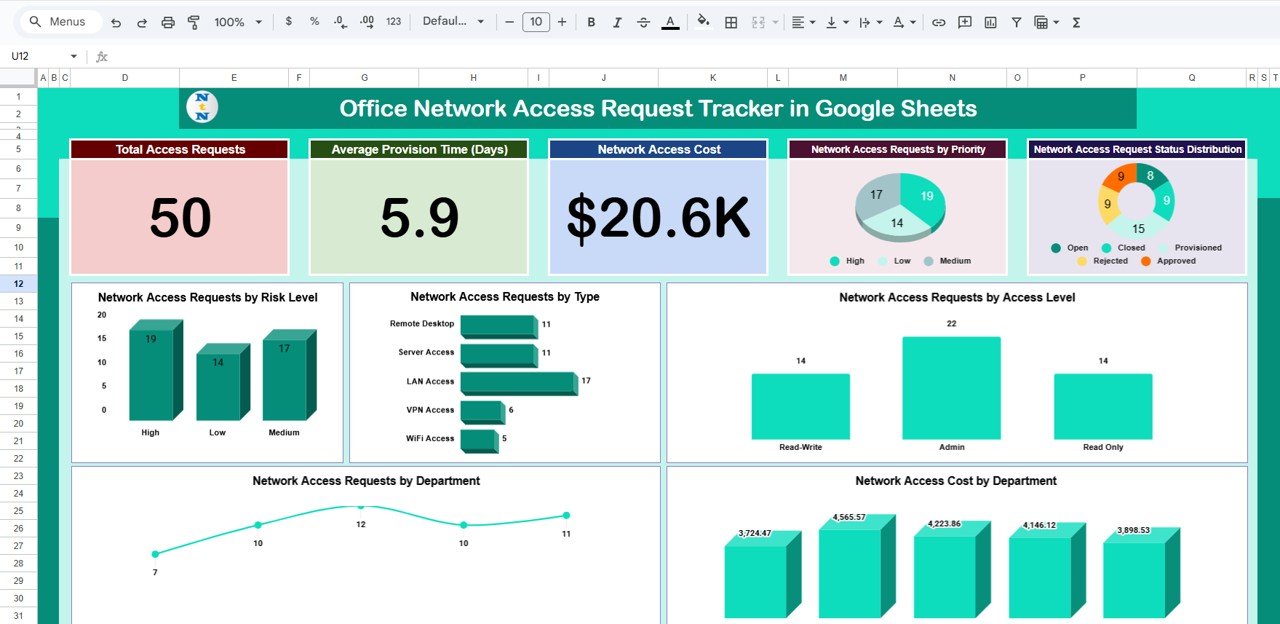Viewport: 1280px width, 624px height.
Task: Select the Paint format tool
Action: (x=193, y=22)
